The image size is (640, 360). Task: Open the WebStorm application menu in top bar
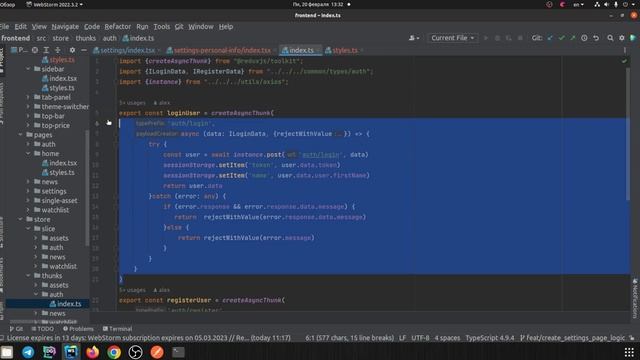click(54, 4)
